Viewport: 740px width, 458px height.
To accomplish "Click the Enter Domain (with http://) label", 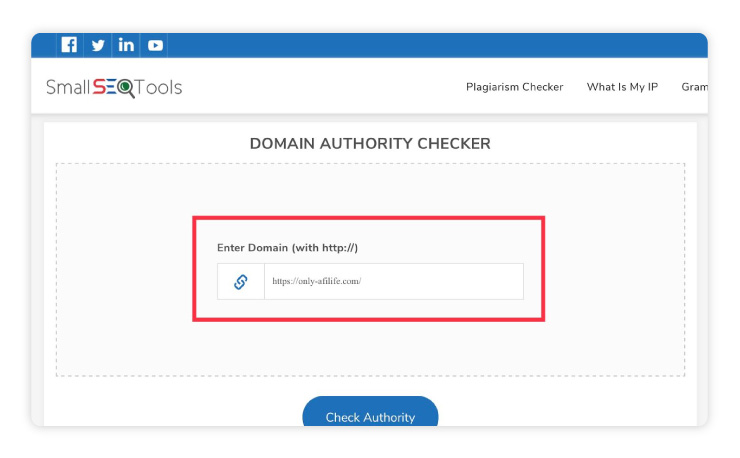I will pyautogui.click(x=287, y=247).
